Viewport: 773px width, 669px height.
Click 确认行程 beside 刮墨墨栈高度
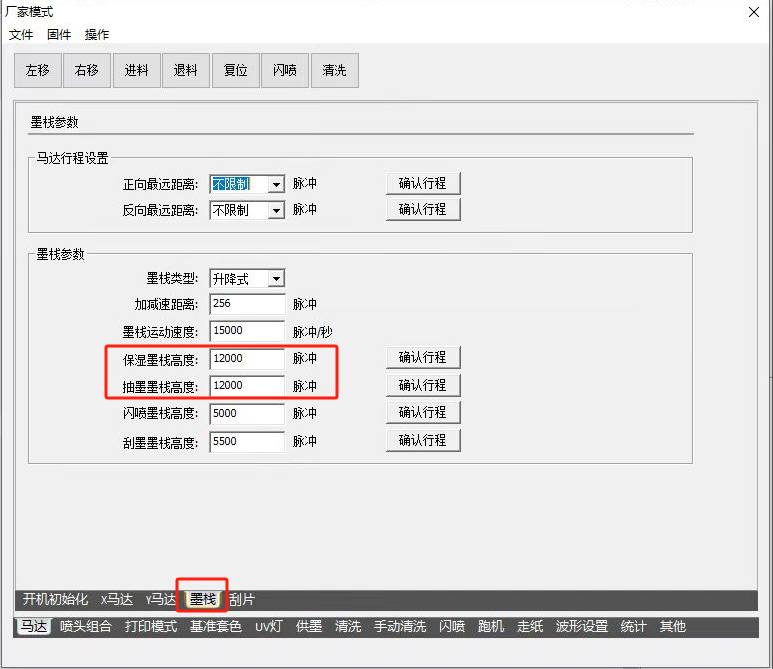422,440
